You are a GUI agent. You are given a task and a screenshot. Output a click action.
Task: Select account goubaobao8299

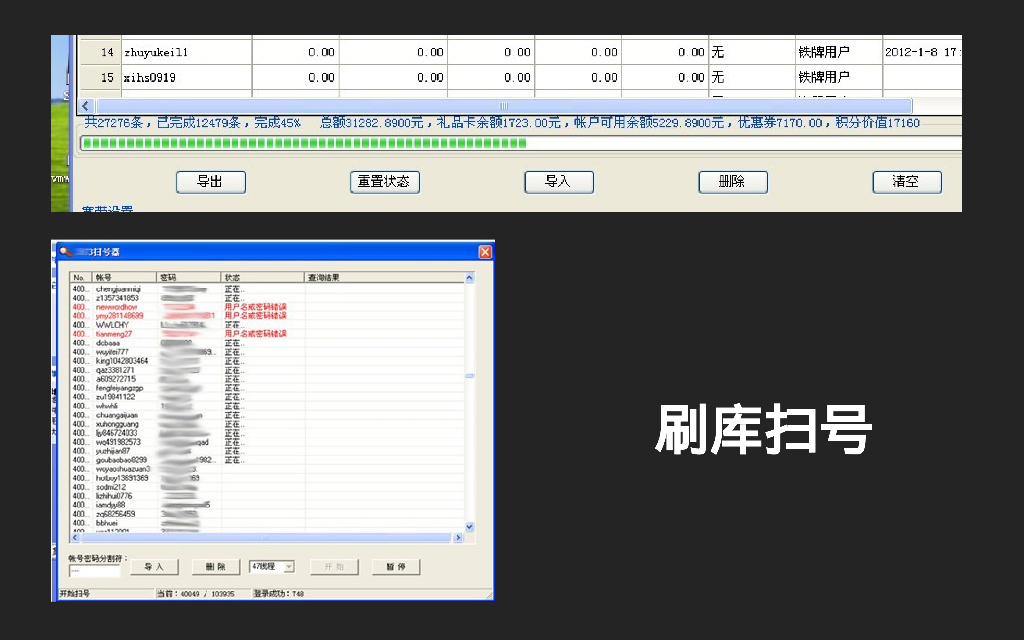(x=121, y=460)
